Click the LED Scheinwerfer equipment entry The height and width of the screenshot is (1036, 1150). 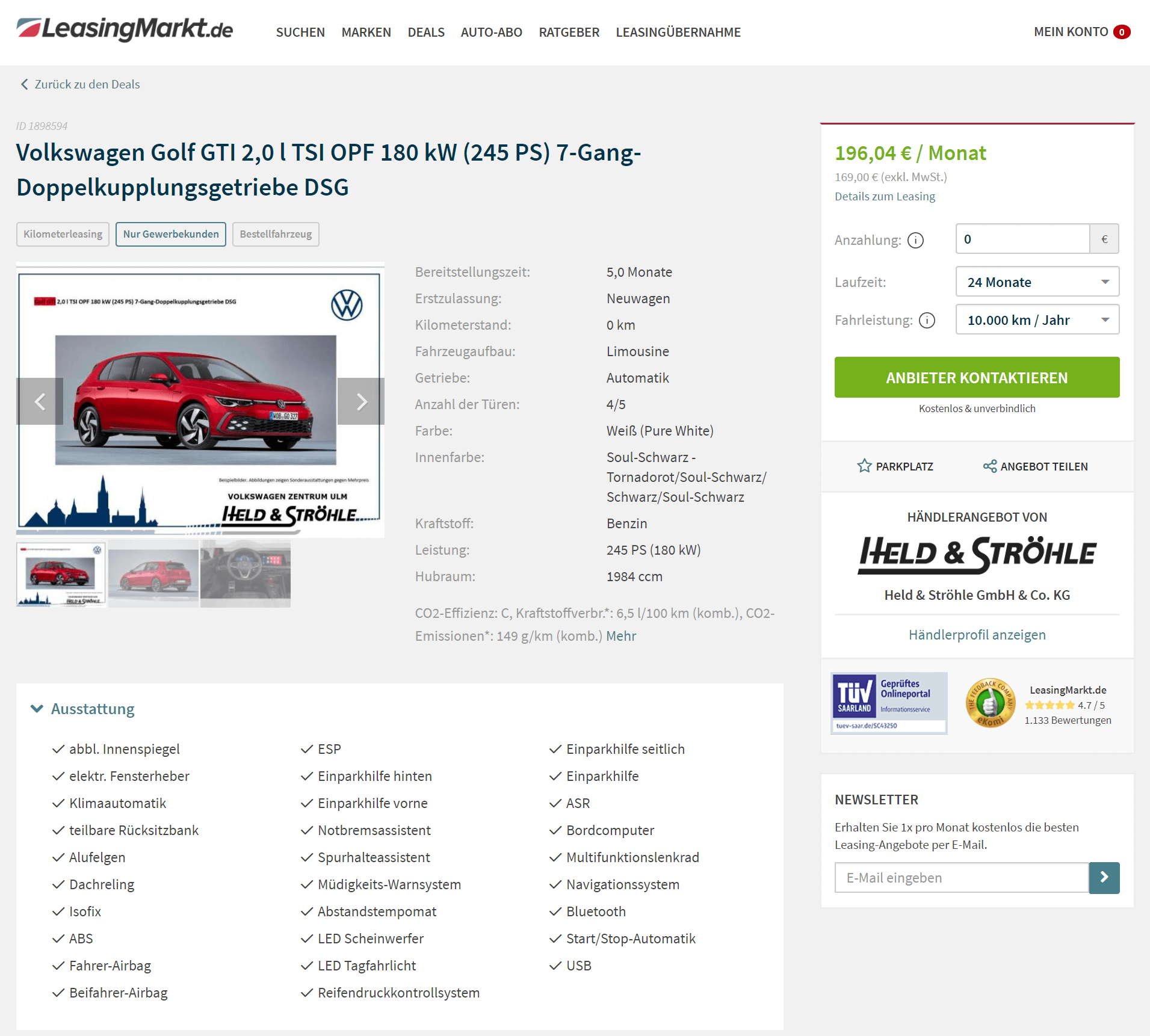pyautogui.click(x=371, y=939)
